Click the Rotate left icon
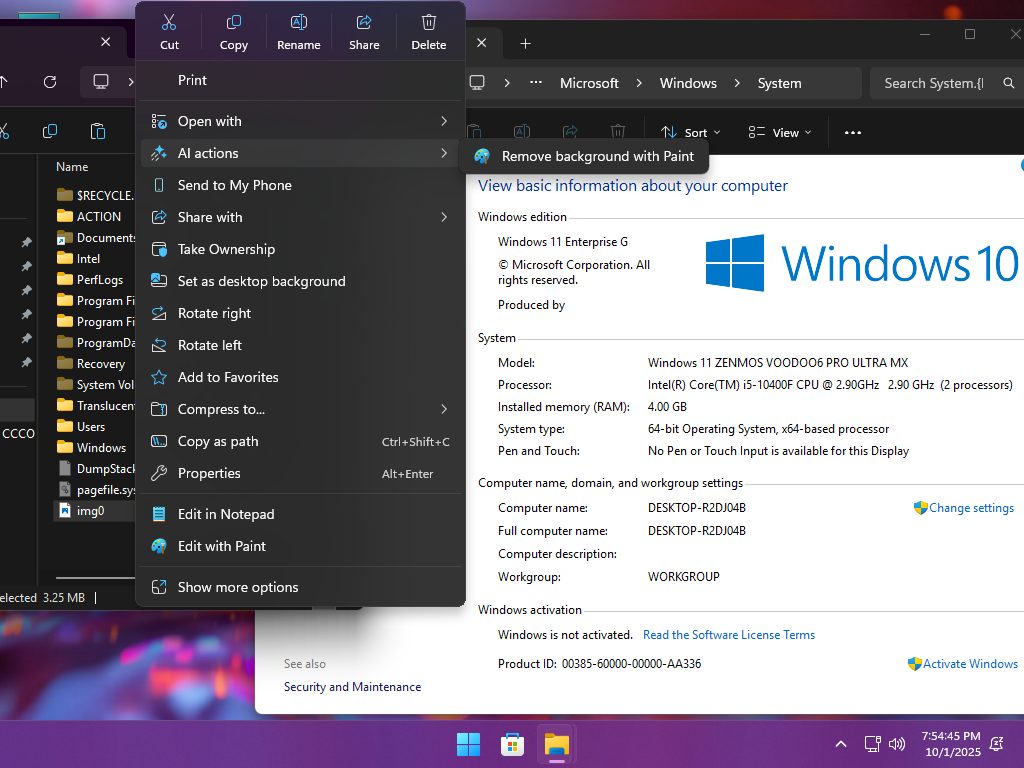The height and width of the screenshot is (768, 1024). (x=159, y=345)
